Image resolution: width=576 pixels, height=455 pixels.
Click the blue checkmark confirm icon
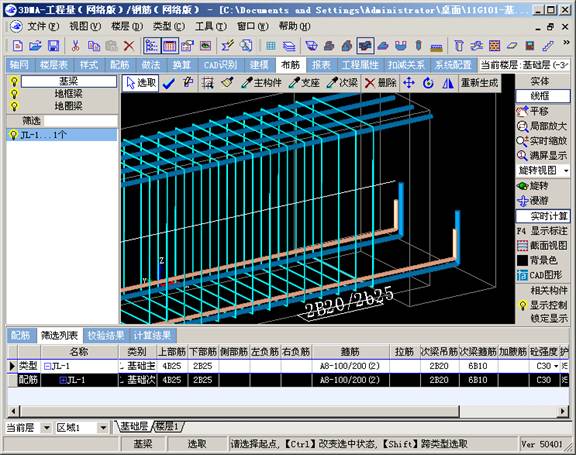tap(169, 83)
